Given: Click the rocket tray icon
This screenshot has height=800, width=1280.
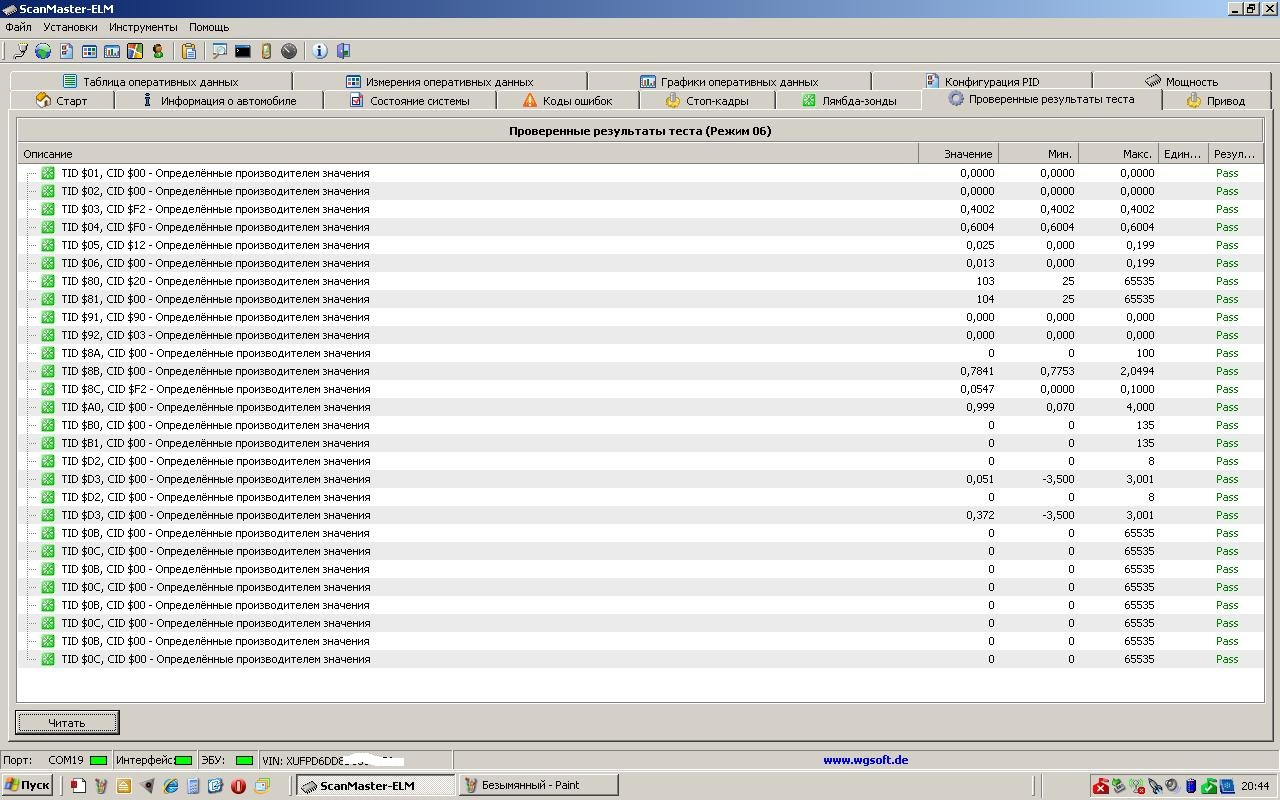Looking at the screenshot, I should [1155, 786].
